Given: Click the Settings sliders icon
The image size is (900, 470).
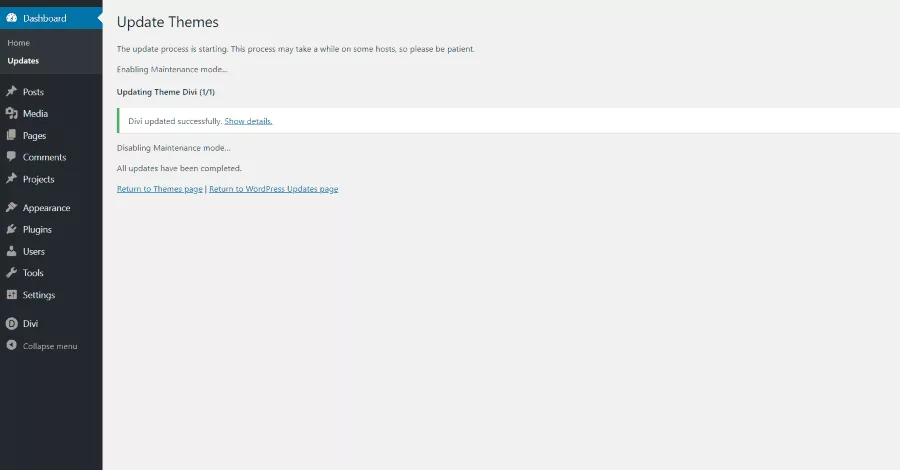Looking at the screenshot, I should click(11, 294).
